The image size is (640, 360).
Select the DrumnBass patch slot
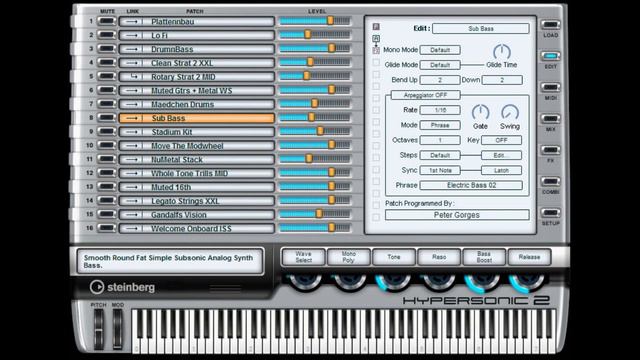click(196, 49)
